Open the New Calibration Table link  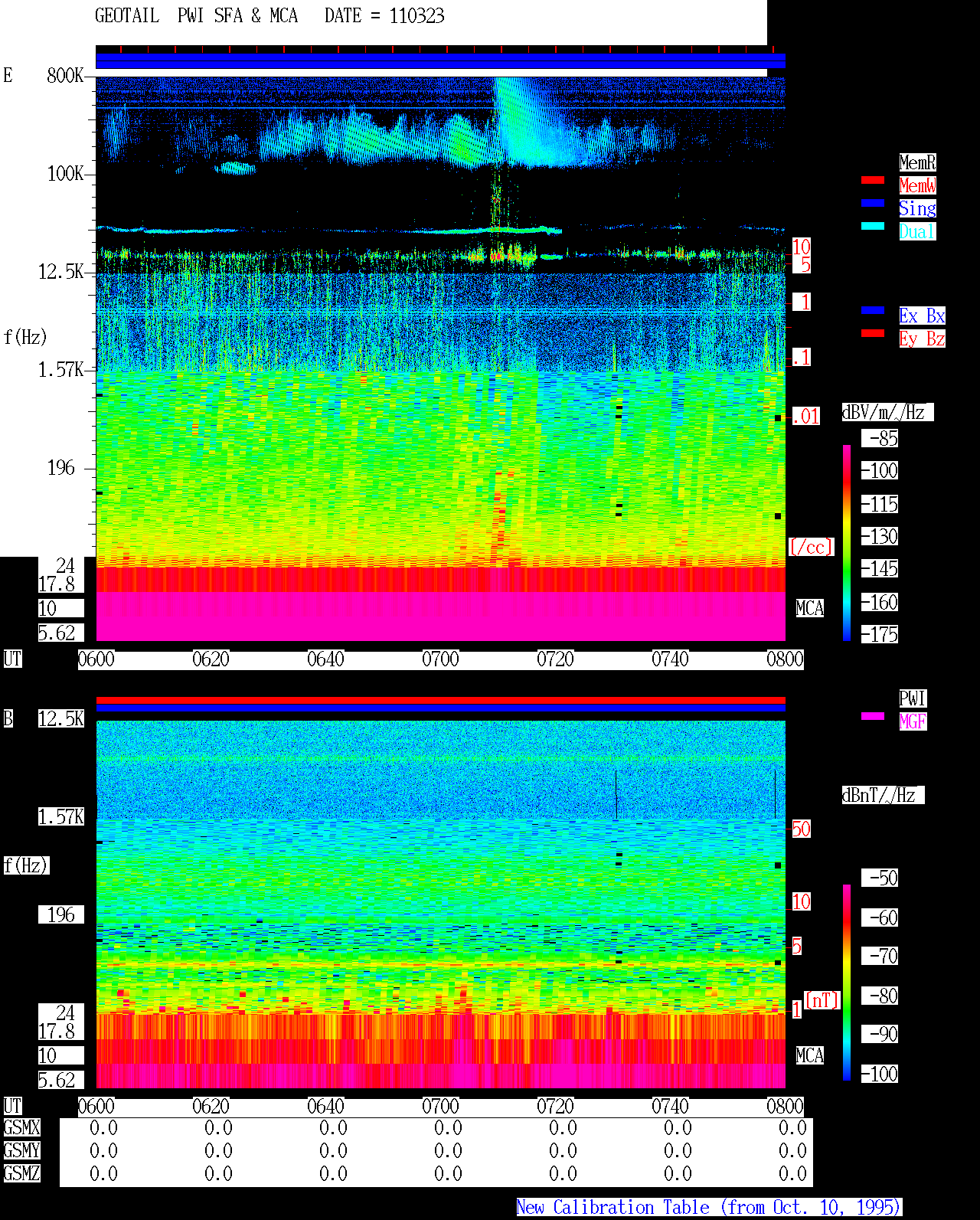[709, 1208]
